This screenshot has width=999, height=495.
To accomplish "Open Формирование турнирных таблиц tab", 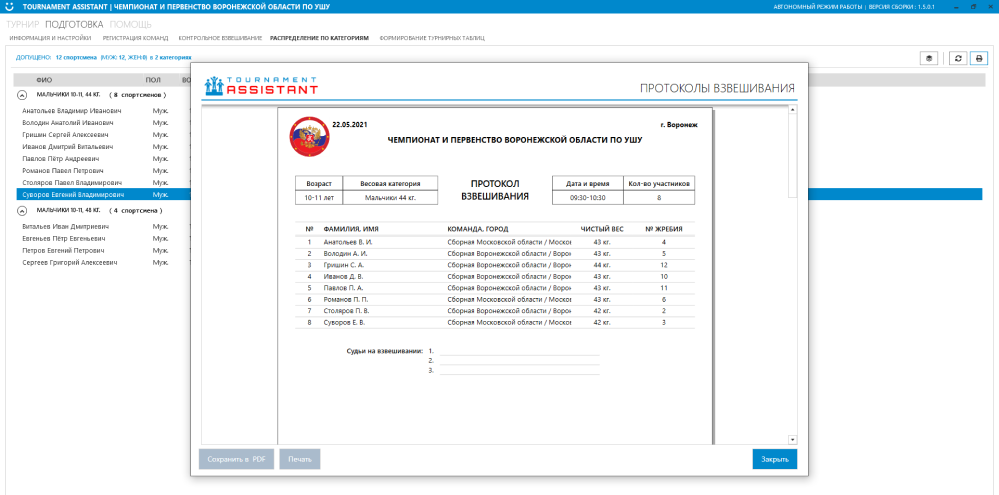I will (432, 38).
